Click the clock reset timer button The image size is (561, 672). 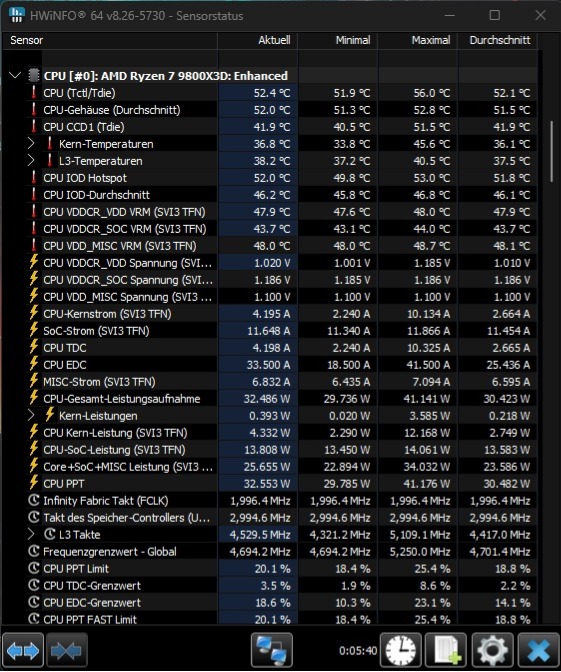pos(401,651)
